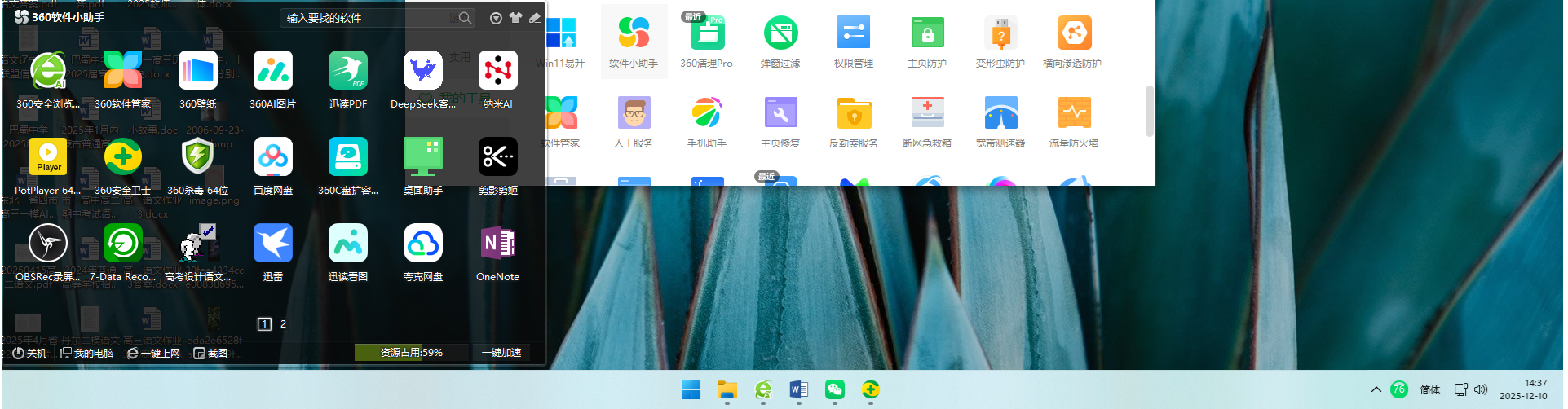Open Word from the taskbar
The image size is (1568, 409).
pos(799,390)
